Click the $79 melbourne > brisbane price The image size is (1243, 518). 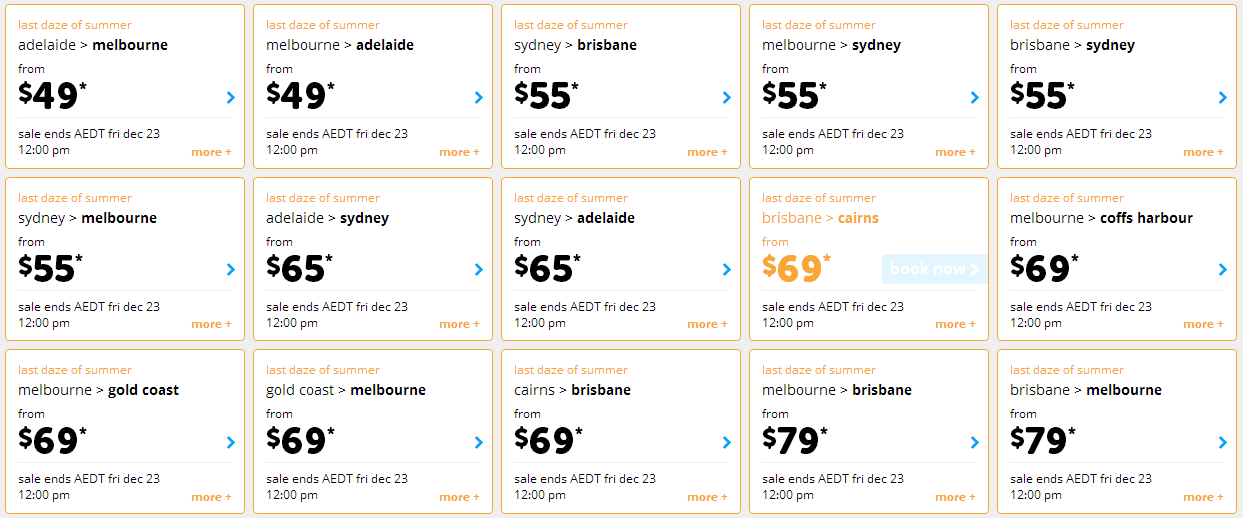tap(796, 441)
